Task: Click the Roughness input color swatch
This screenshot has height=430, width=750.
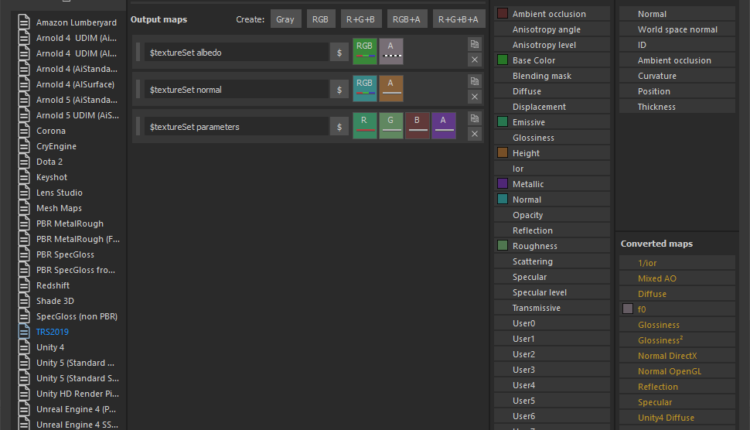Action: point(502,245)
